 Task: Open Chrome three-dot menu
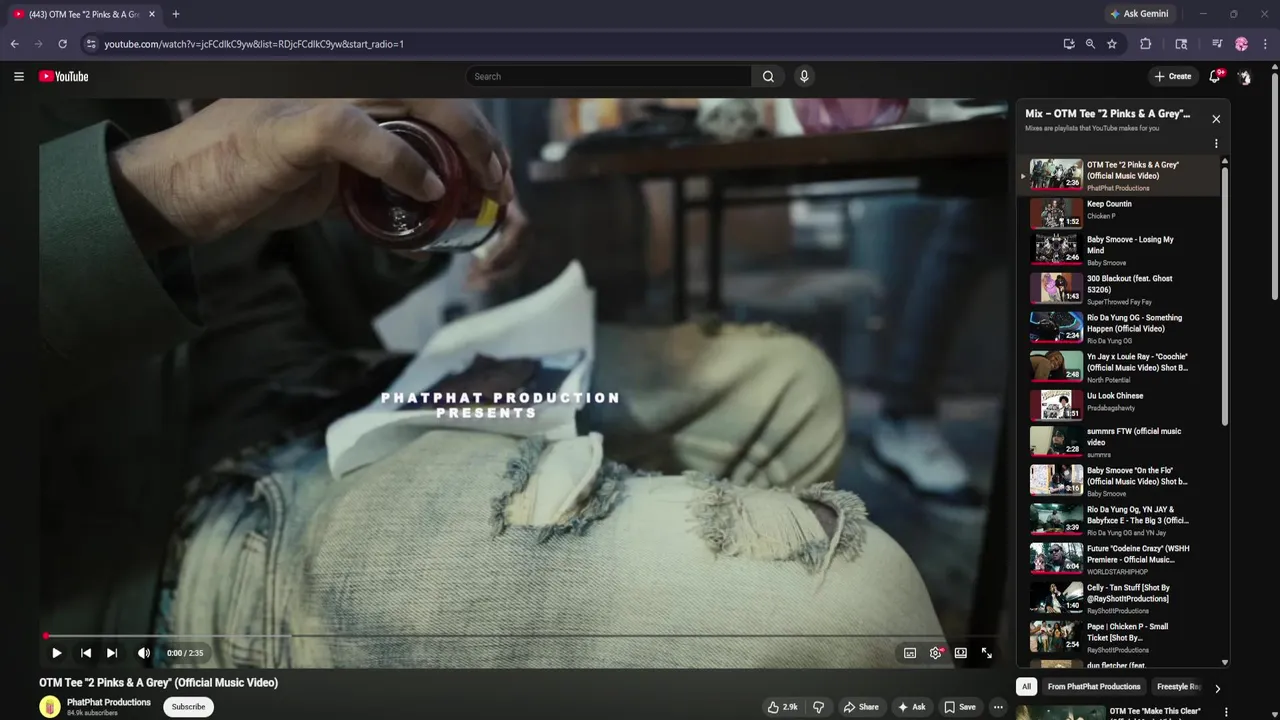coord(1266,44)
